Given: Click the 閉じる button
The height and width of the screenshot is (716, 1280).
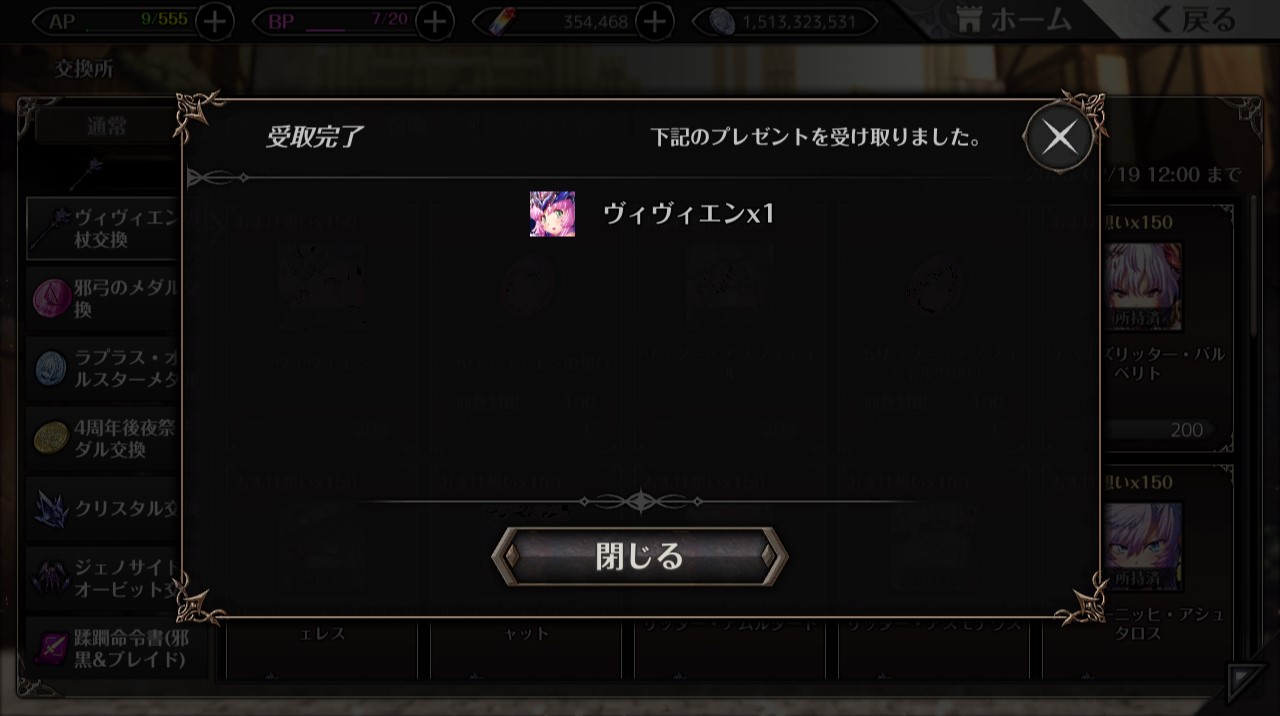Looking at the screenshot, I should [x=640, y=556].
